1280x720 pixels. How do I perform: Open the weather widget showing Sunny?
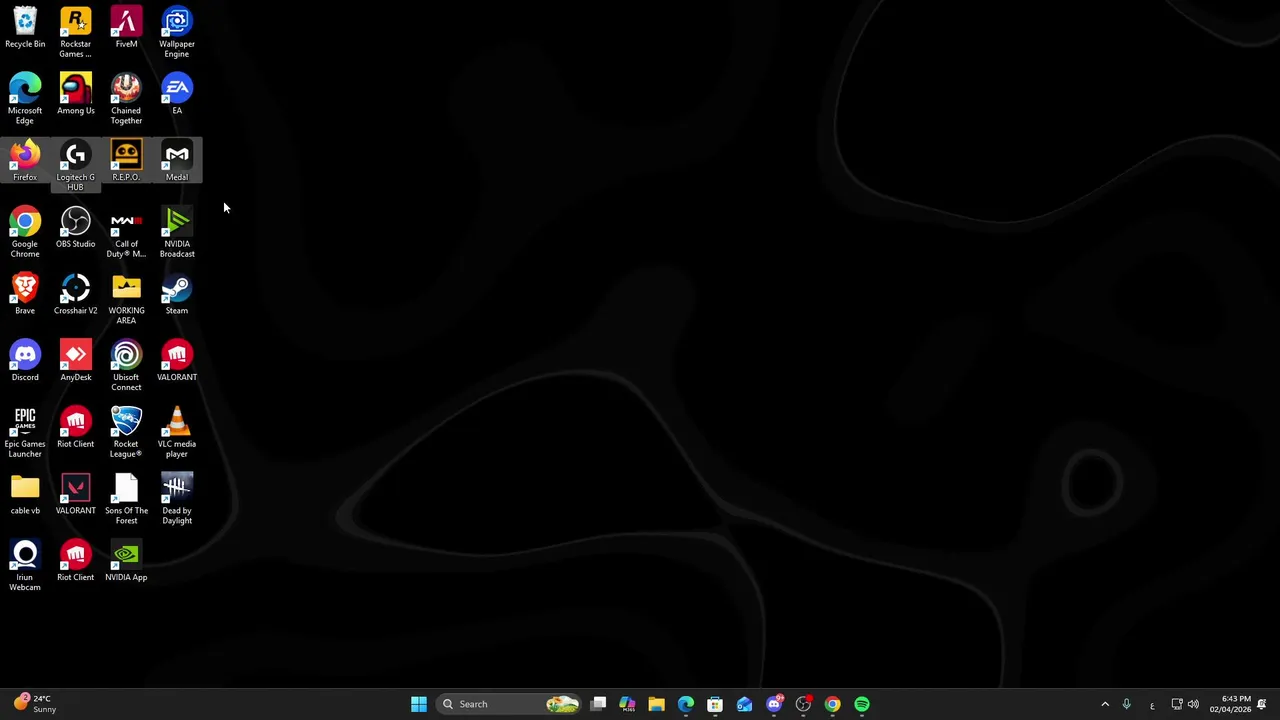click(35, 704)
